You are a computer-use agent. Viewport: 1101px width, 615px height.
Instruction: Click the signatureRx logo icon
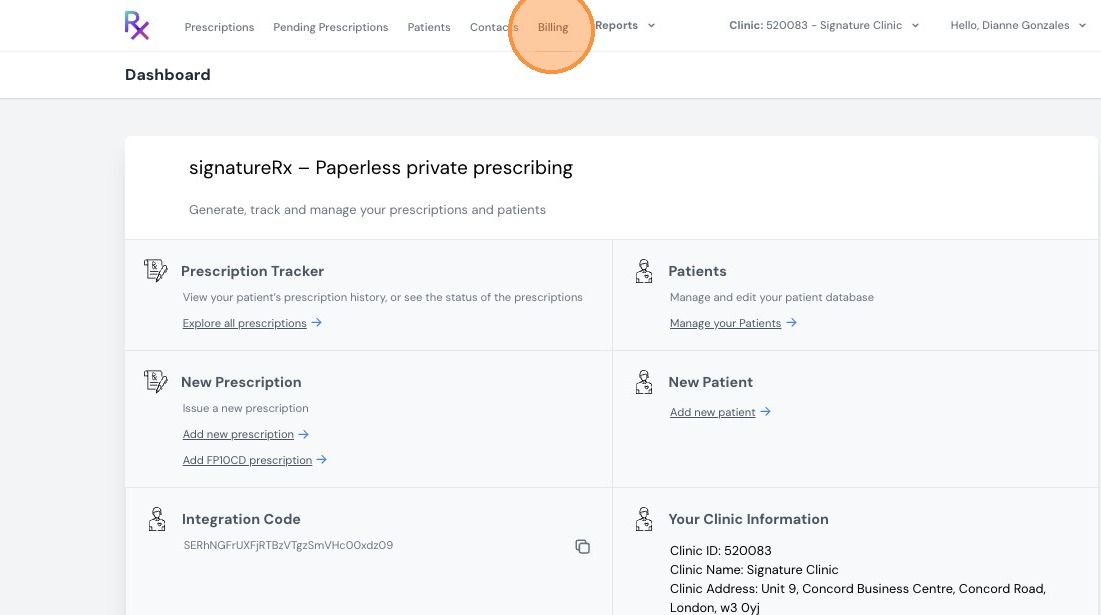(x=137, y=25)
